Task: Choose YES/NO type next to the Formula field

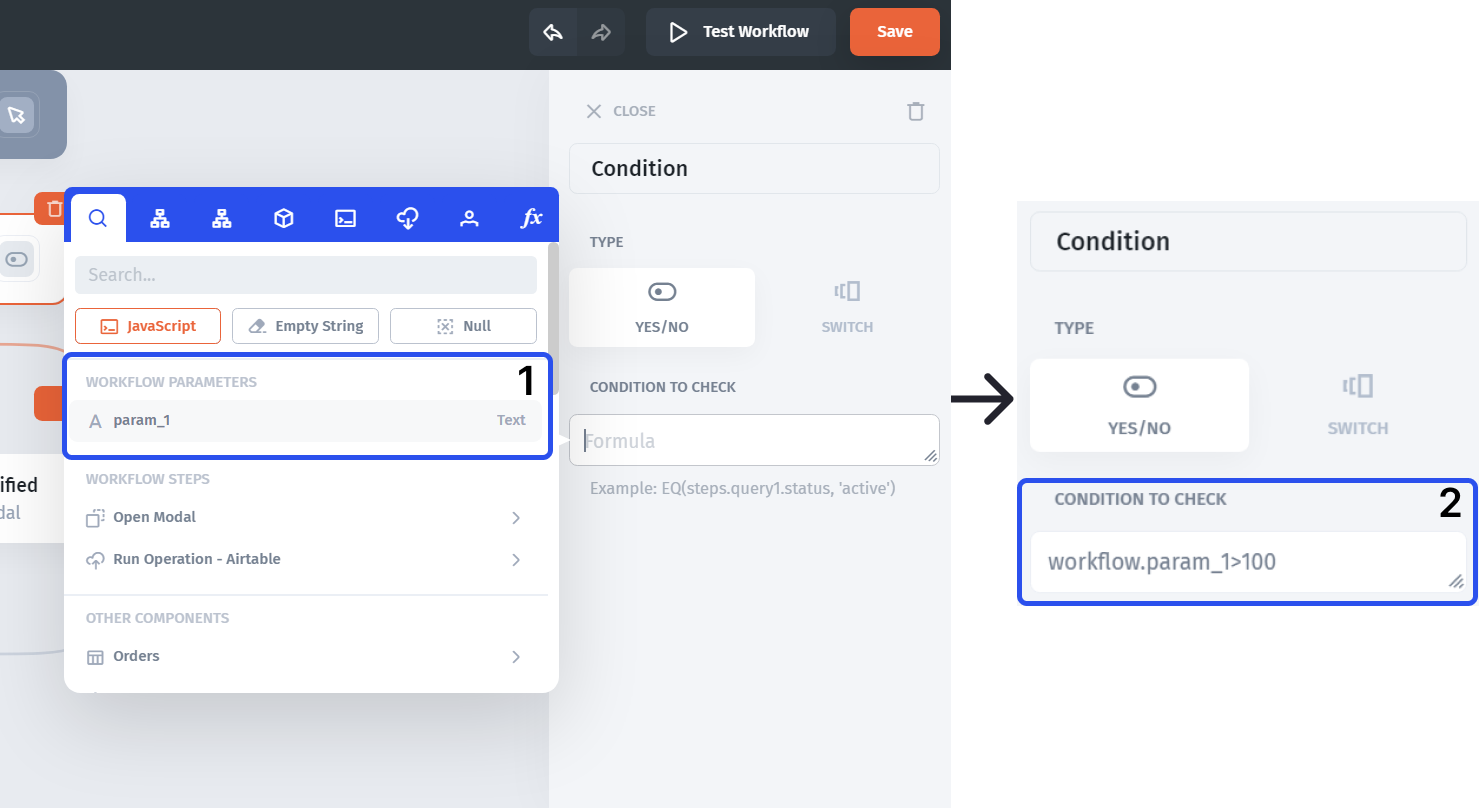Action: pyautogui.click(x=662, y=307)
